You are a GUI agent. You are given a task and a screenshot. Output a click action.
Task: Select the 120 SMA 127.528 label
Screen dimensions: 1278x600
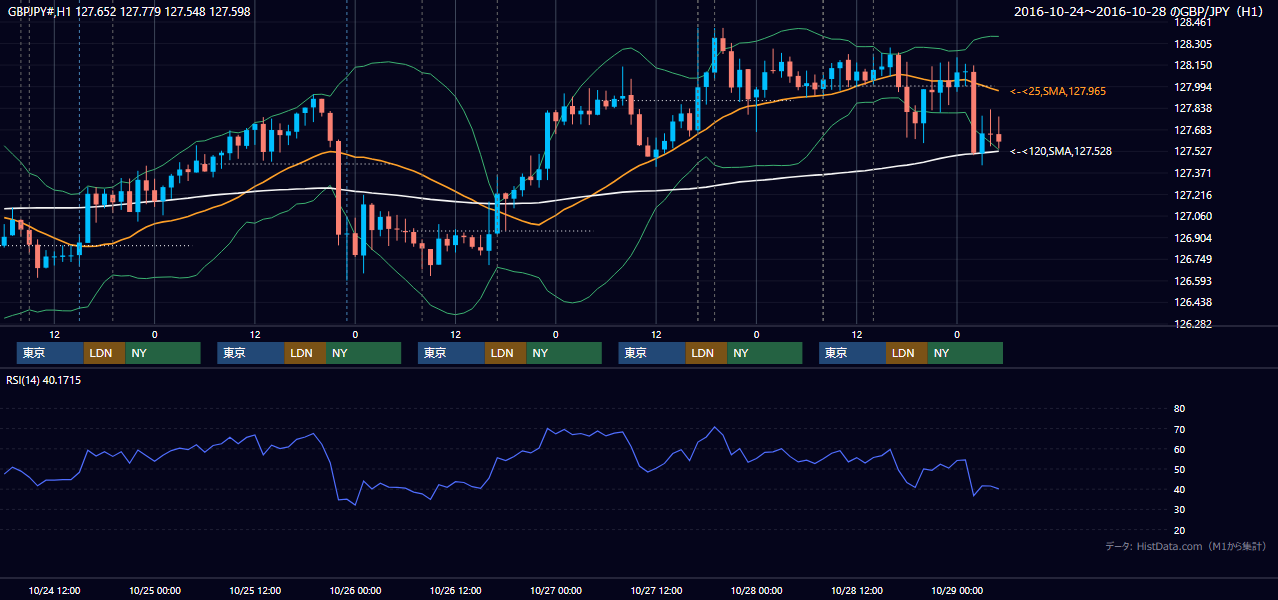tap(1061, 151)
